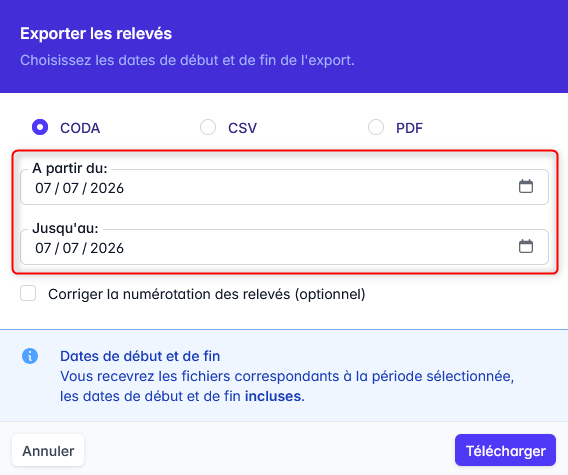Choose the PDF export format

[x=376, y=127]
